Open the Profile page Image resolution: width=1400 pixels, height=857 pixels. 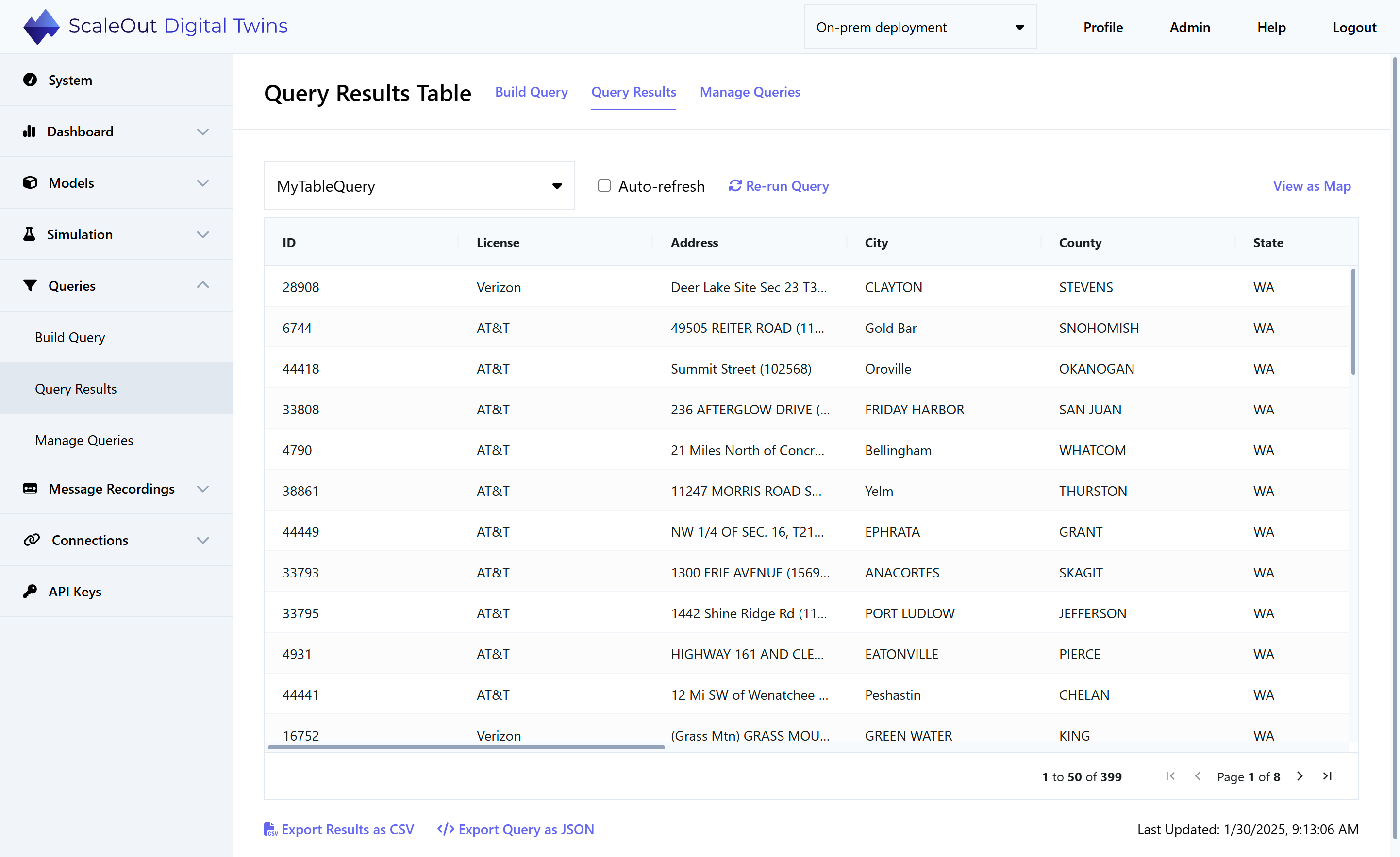(1103, 27)
